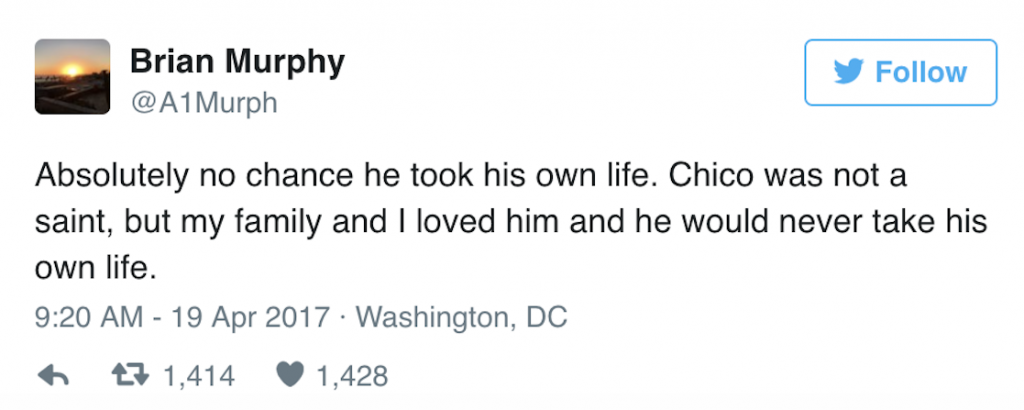The height and width of the screenshot is (410, 1024).
Task: Like the tweet with the heart icon
Action: click(x=290, y=376)
